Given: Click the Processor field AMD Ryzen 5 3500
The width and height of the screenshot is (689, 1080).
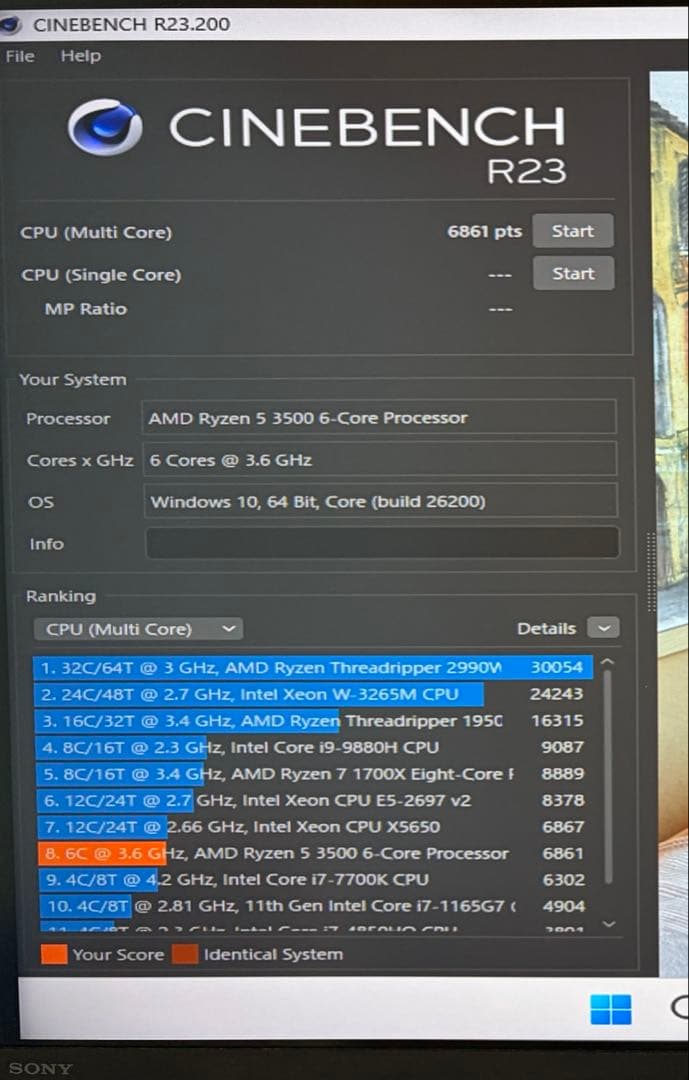Looking at the screenshot, I should coord(379,417).
